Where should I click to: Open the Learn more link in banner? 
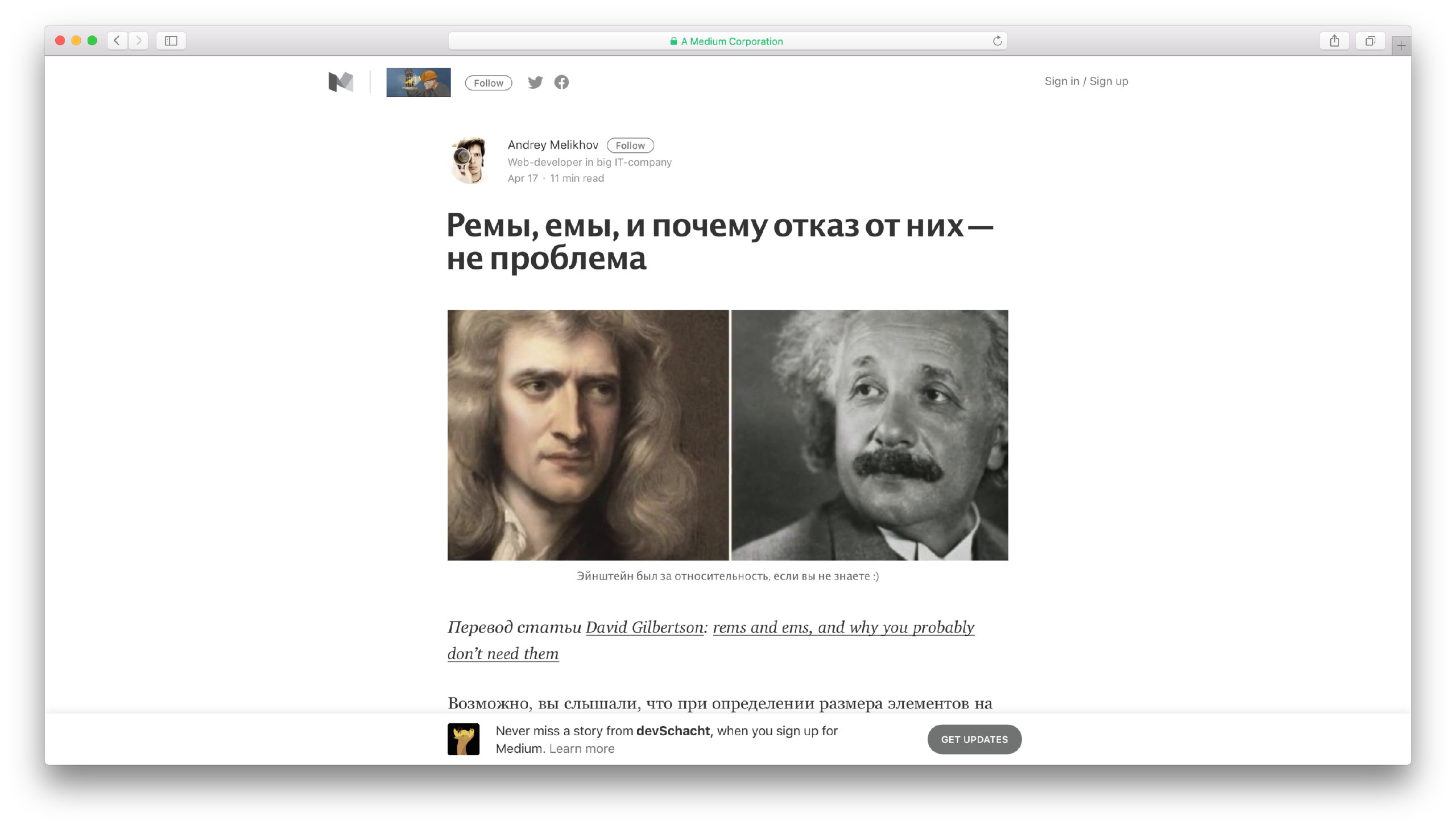click(x=581, y=749)
